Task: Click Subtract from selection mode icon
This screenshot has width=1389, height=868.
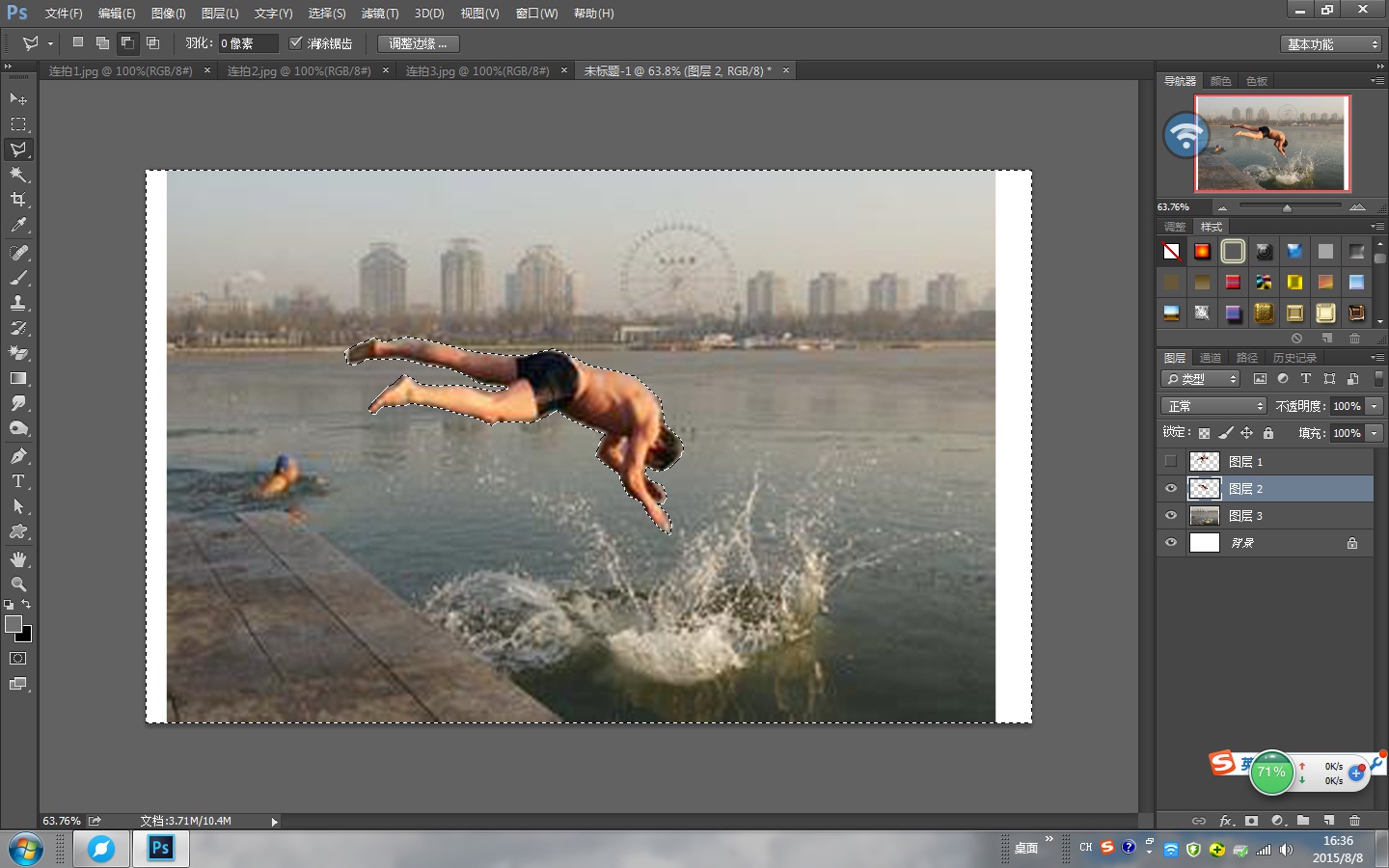Action: coord(127,42)
